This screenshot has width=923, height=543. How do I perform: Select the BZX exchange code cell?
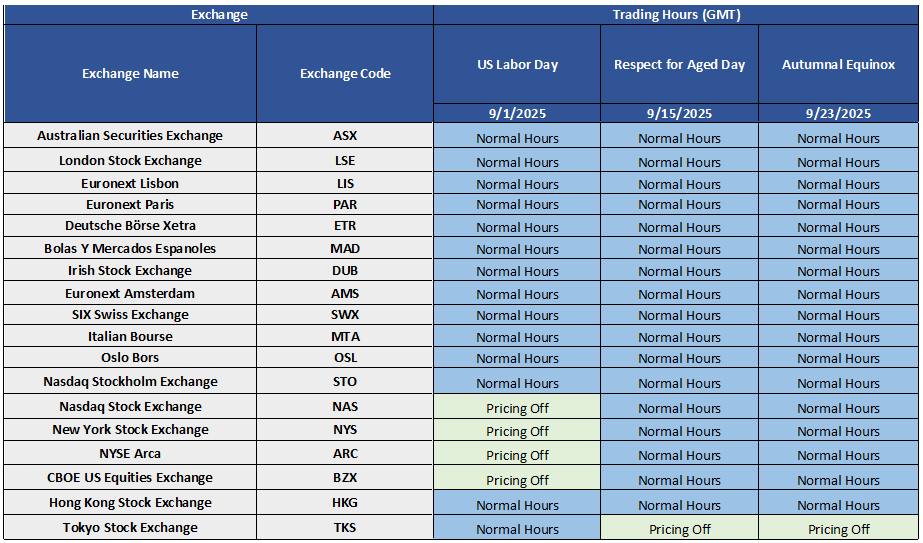345,478
